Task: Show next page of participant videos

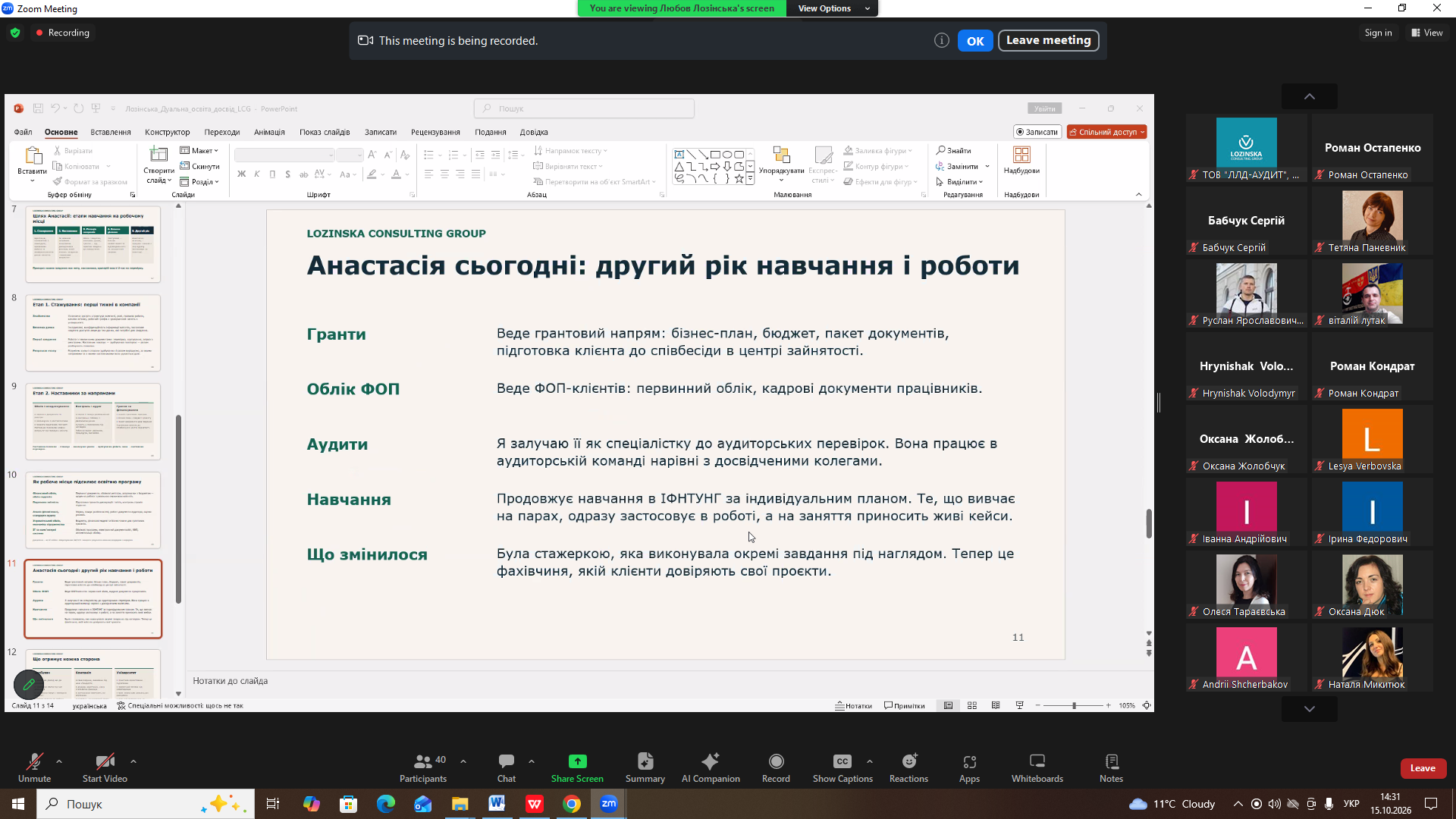Action: pyautogui.click(x=1309, y=709)
